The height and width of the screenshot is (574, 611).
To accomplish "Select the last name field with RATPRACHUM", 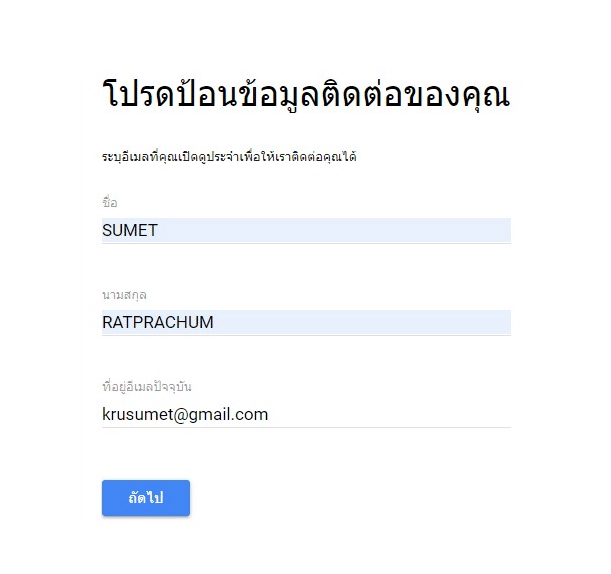I will (x=306, y=323).
